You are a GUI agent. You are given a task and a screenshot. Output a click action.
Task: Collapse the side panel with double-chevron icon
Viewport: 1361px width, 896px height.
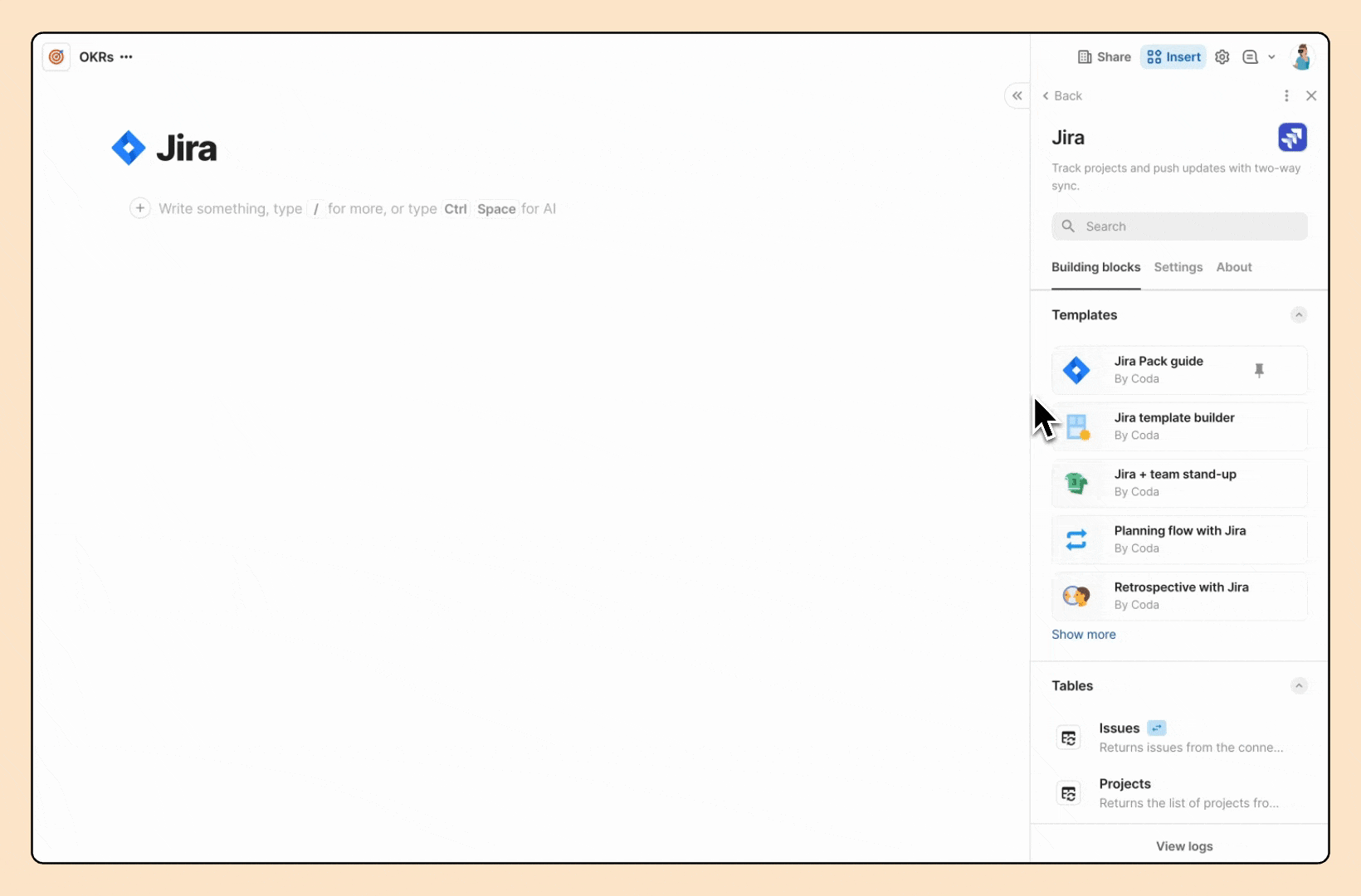tap(1017, 96)
